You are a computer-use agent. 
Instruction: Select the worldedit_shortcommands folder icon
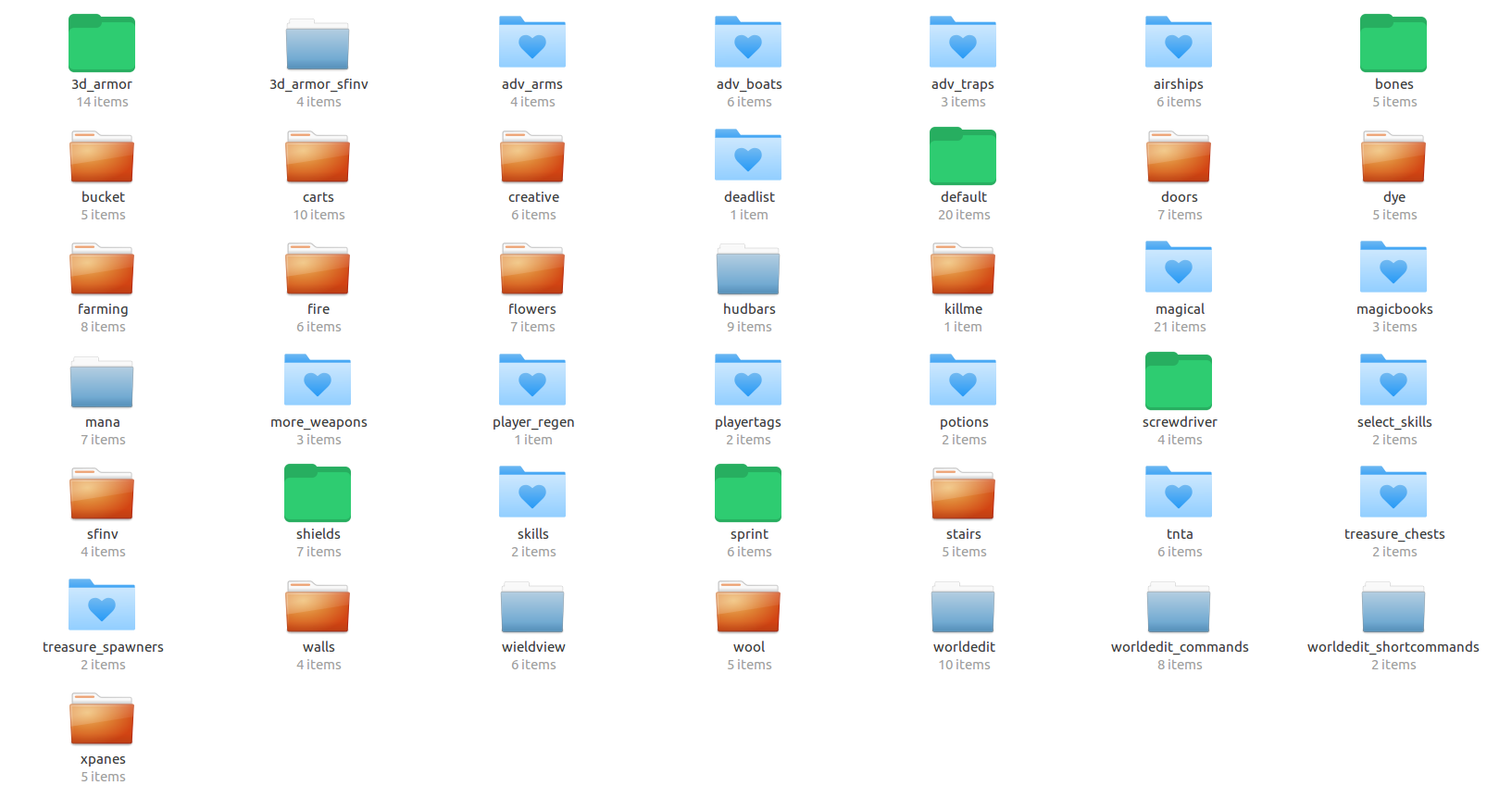(x=1393, y=606)
